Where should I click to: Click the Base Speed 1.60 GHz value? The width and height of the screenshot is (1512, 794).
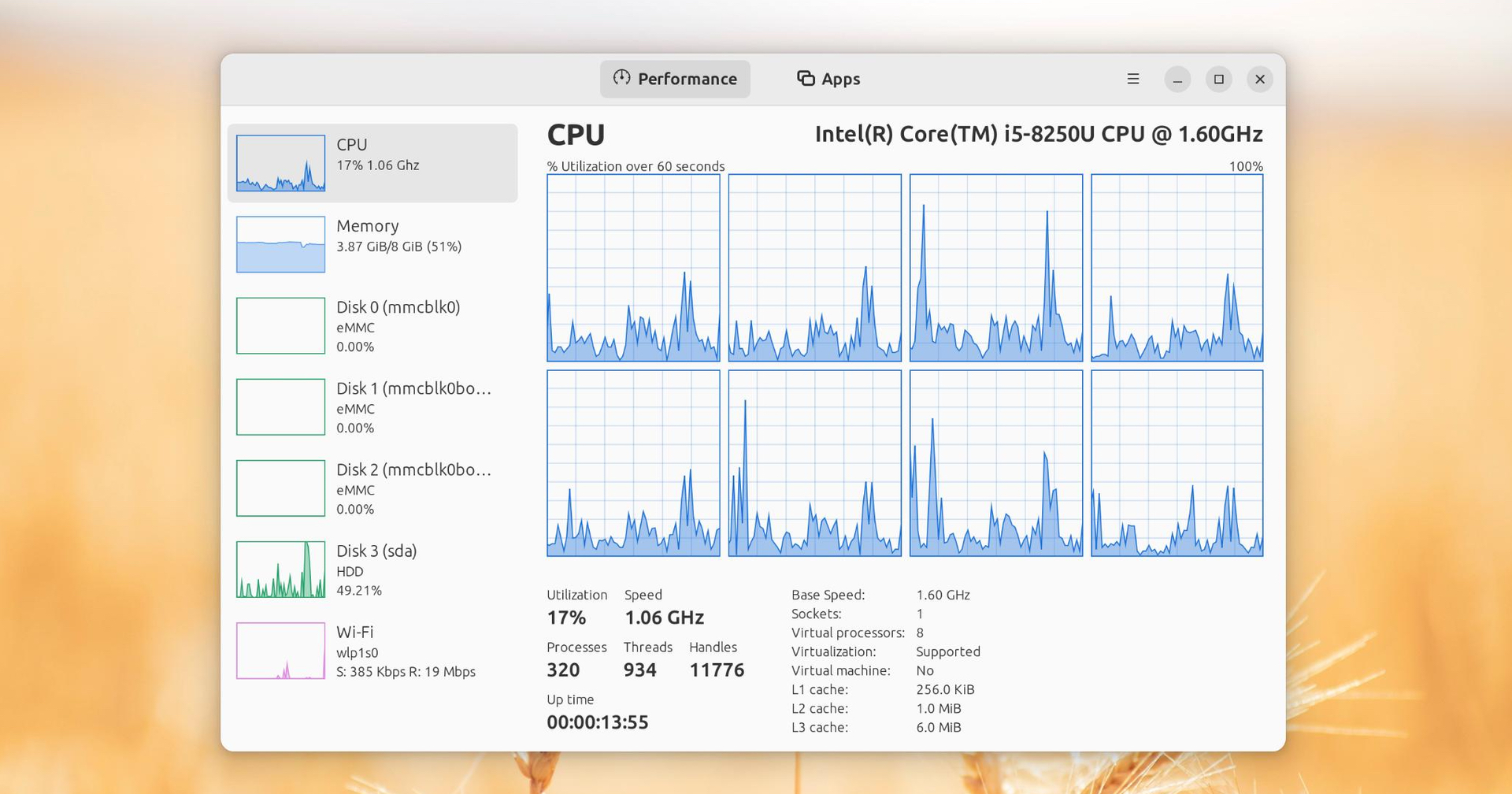point(943,595)
